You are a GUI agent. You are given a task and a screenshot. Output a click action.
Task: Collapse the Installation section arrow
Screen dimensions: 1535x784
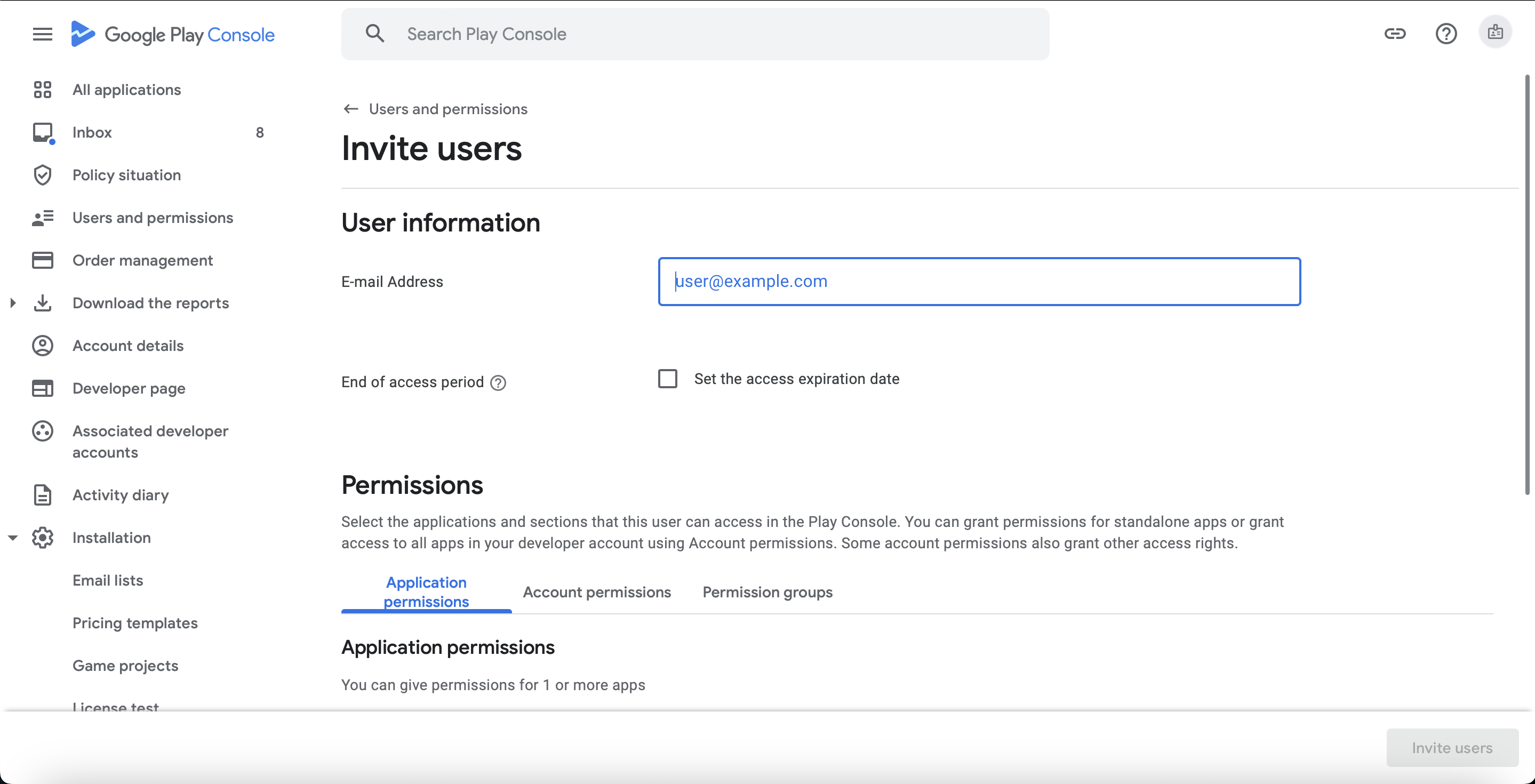click(x=13, y=538)
